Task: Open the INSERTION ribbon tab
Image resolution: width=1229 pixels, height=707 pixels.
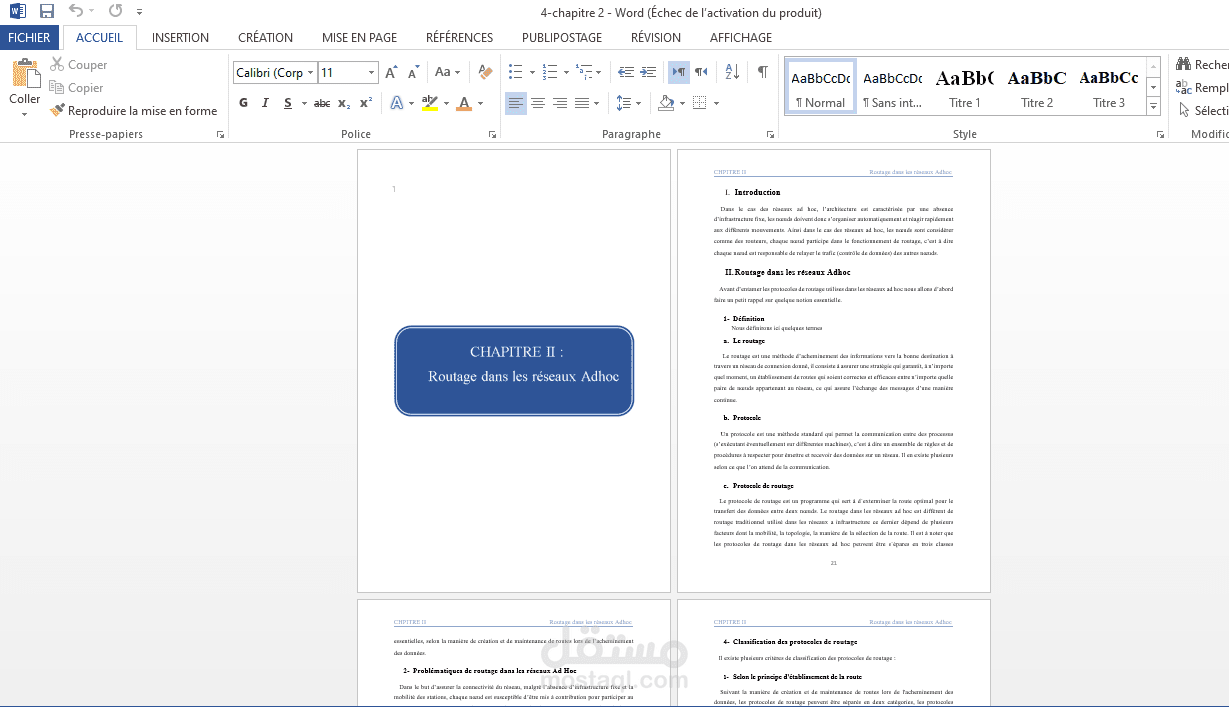Action: point(180,38)
